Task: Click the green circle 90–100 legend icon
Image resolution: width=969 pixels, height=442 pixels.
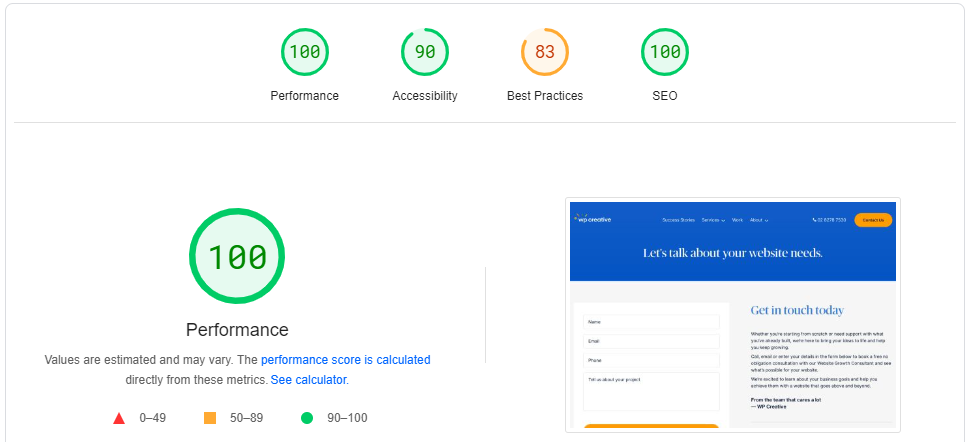Action: (x=307, y=419)
